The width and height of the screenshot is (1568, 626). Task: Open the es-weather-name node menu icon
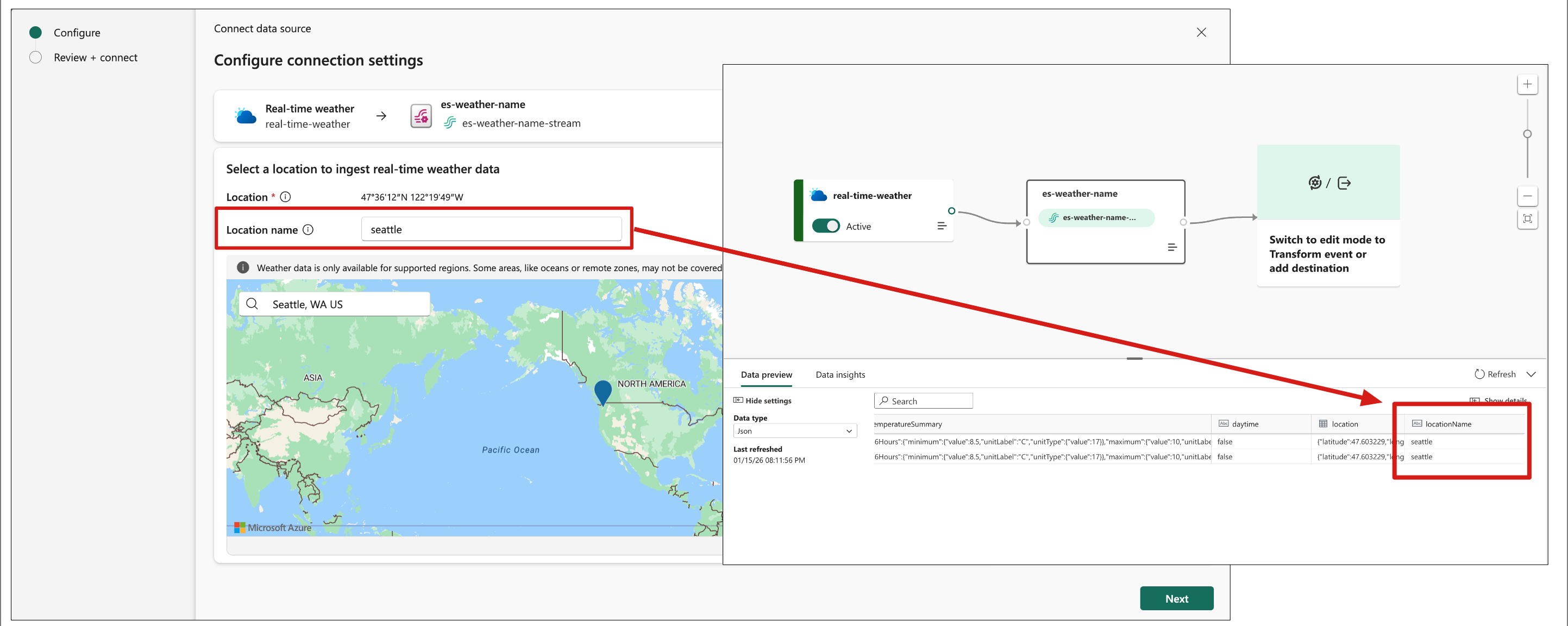1172,247
